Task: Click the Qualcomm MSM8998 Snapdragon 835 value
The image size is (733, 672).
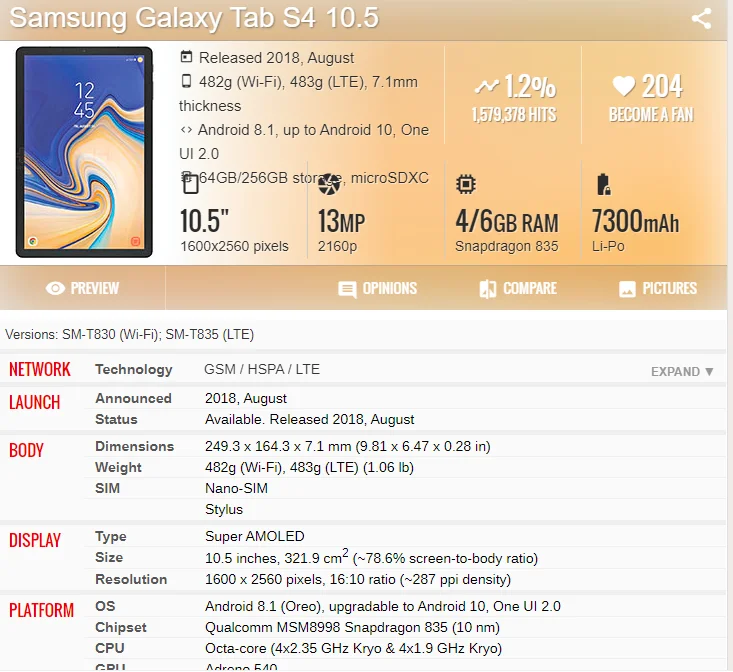Action: coord(352,627)
